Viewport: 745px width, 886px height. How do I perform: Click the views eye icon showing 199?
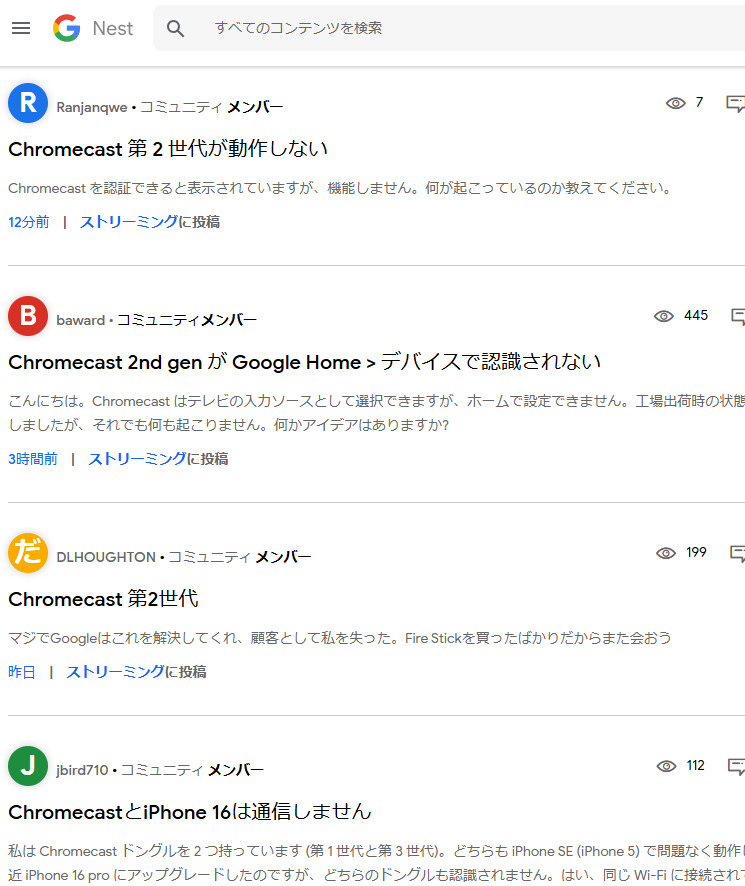666,553
